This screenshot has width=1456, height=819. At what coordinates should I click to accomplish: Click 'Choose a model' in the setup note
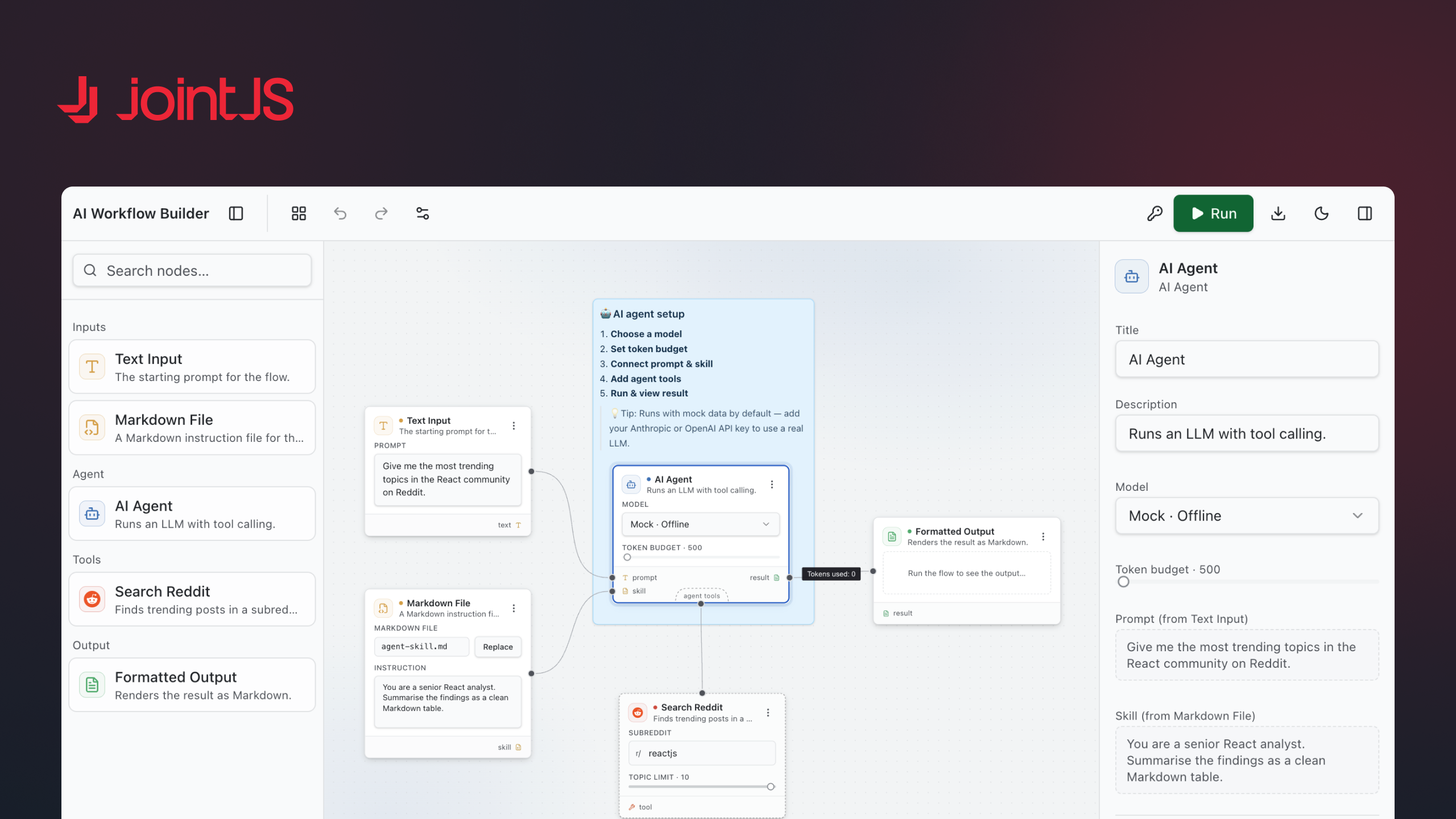click(x=646, y=334)
